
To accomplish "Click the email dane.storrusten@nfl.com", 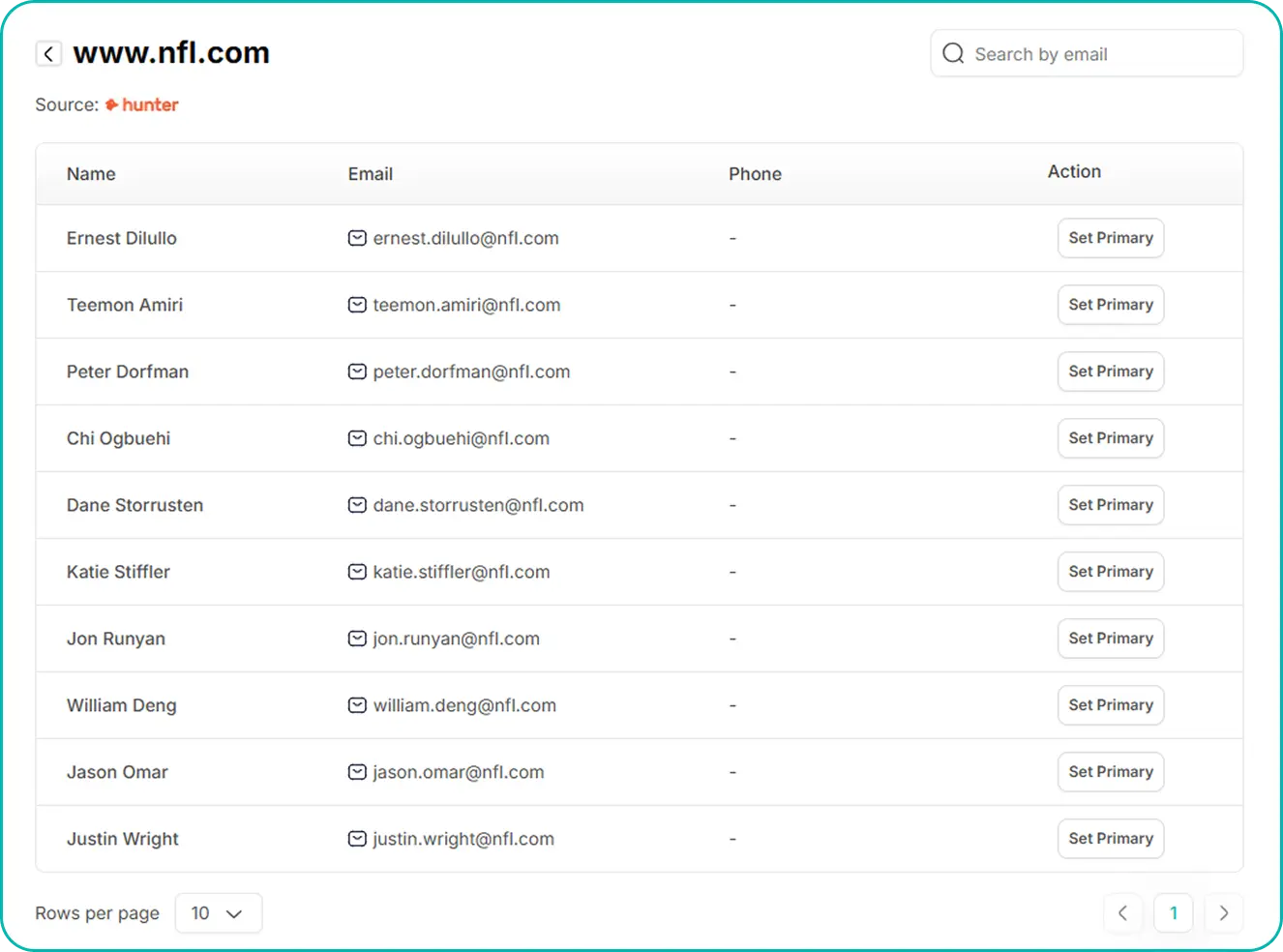I will tap(479, 505).
